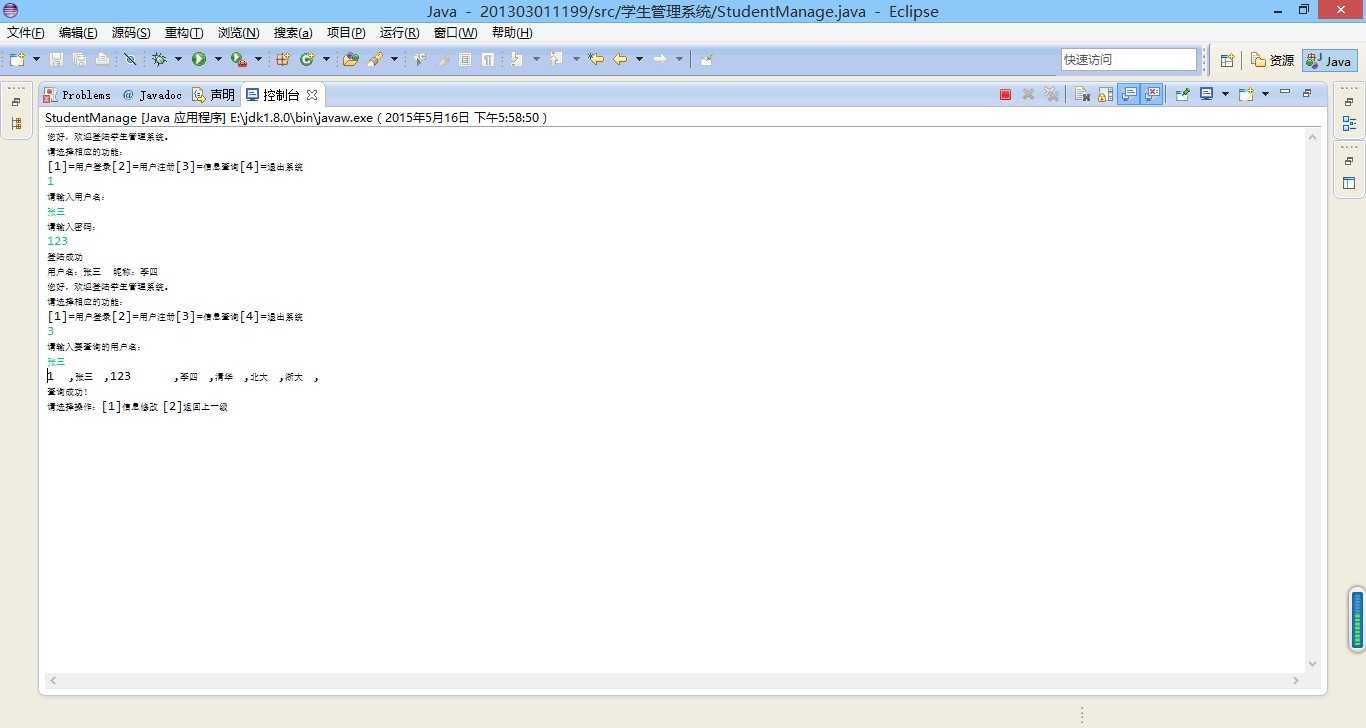Clear the console with Clear Console icon
The width and height of the screenshot is (1366, 728).
[1082, 95]
